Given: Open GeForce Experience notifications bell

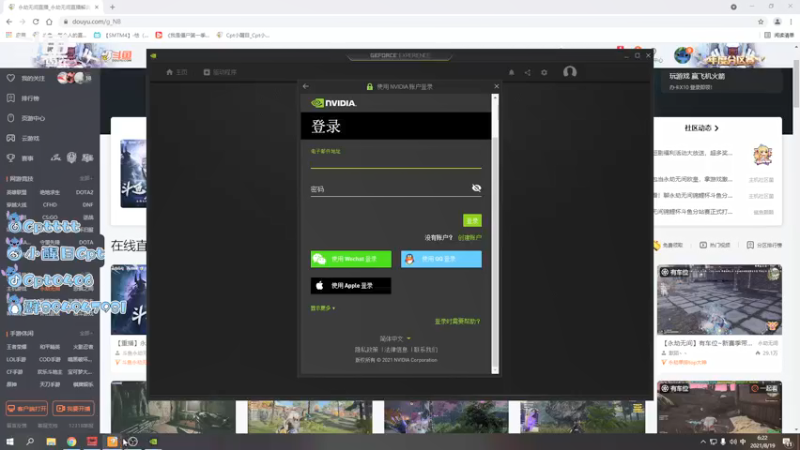Looking at the screenshot, I should point(512,72).
